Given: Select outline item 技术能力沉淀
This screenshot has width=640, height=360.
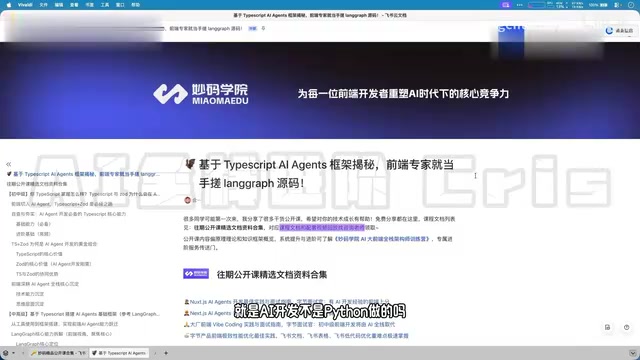Looking at the screenshot, I should [x=30, y=294].
